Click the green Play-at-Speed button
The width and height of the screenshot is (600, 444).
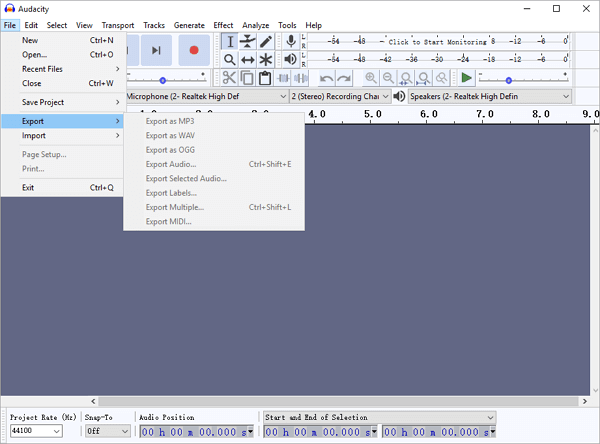[466, 78]
